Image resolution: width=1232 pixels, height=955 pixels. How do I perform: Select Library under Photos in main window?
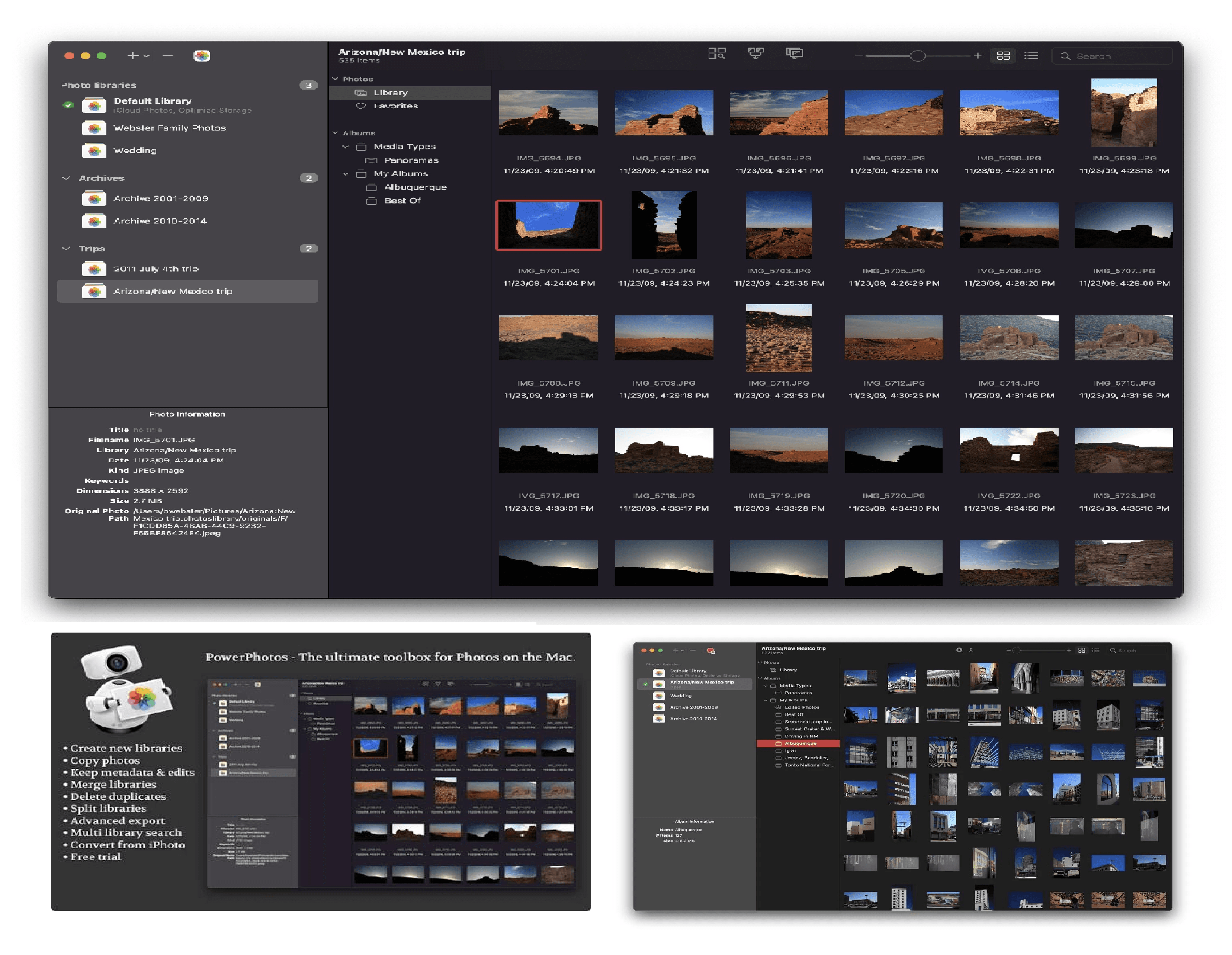tap(410, 93)
